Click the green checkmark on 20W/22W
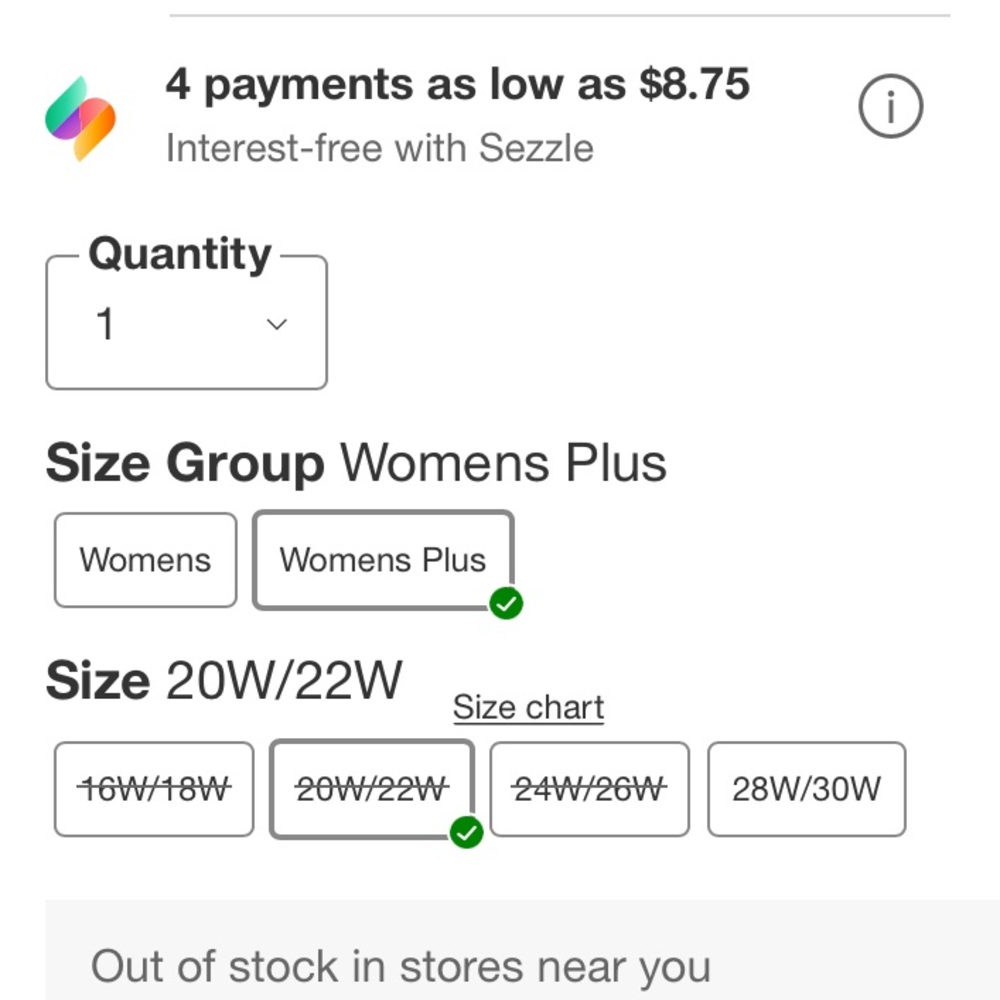 tap(466, 832)
